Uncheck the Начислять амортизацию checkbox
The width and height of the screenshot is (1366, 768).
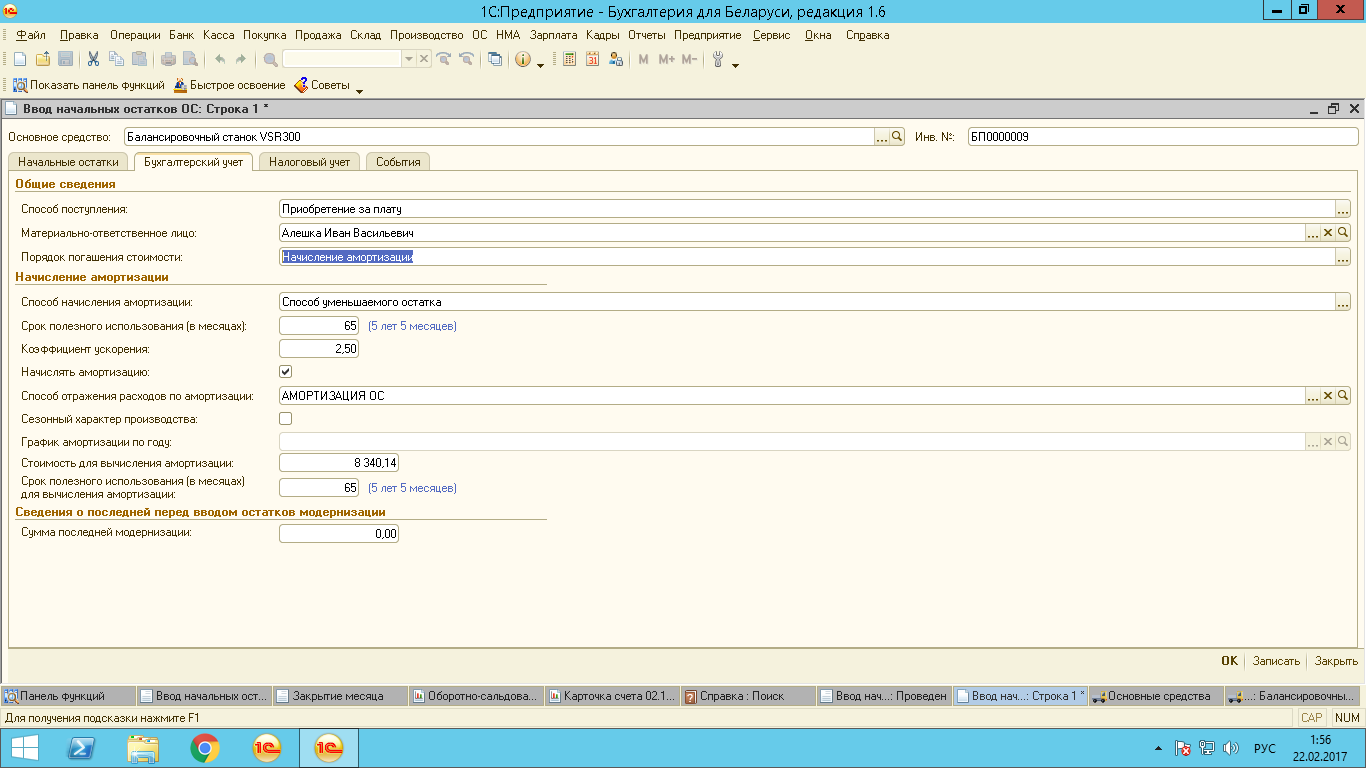coord(286,372)
